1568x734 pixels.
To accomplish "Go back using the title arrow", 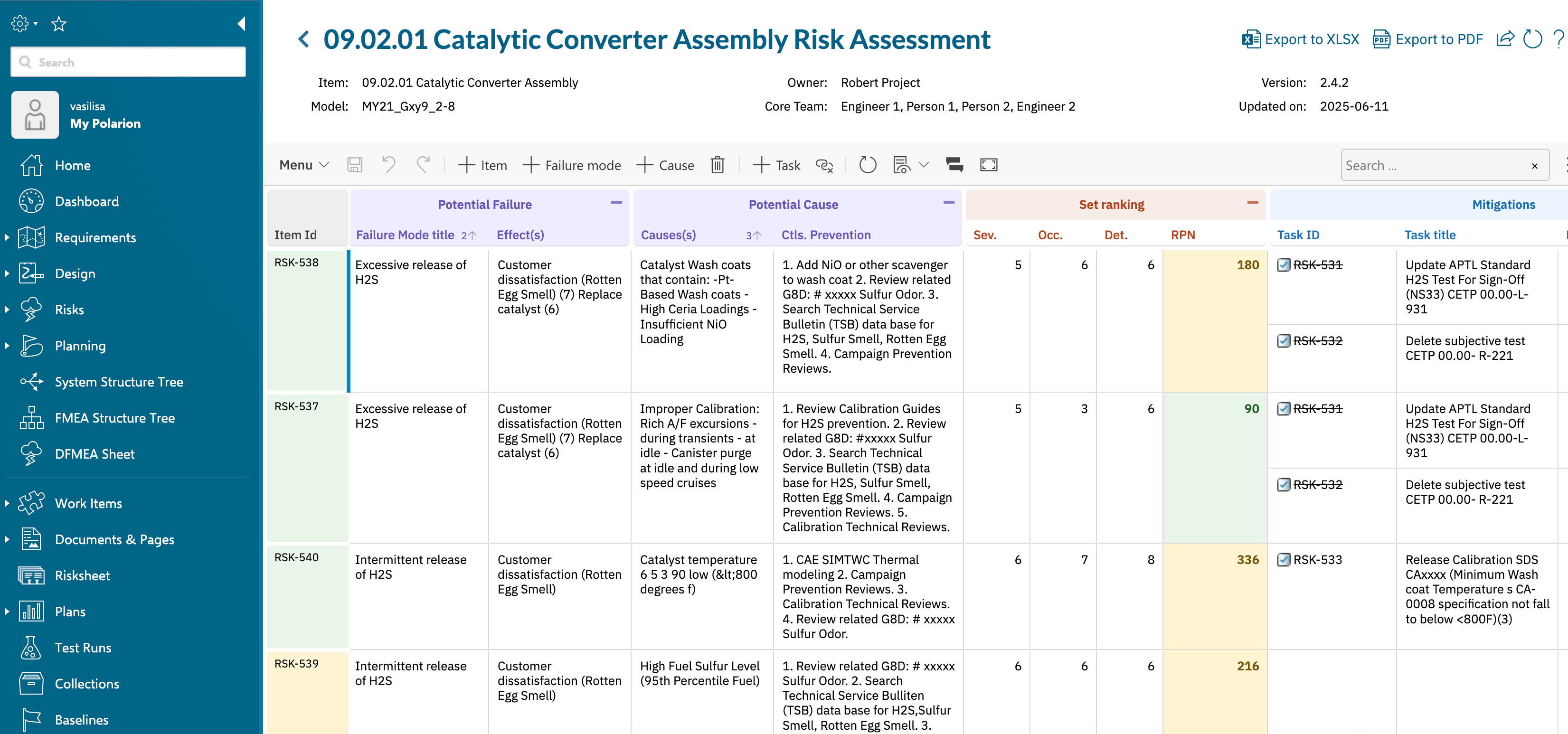I will pyautogui.click(x=304, y=39).
